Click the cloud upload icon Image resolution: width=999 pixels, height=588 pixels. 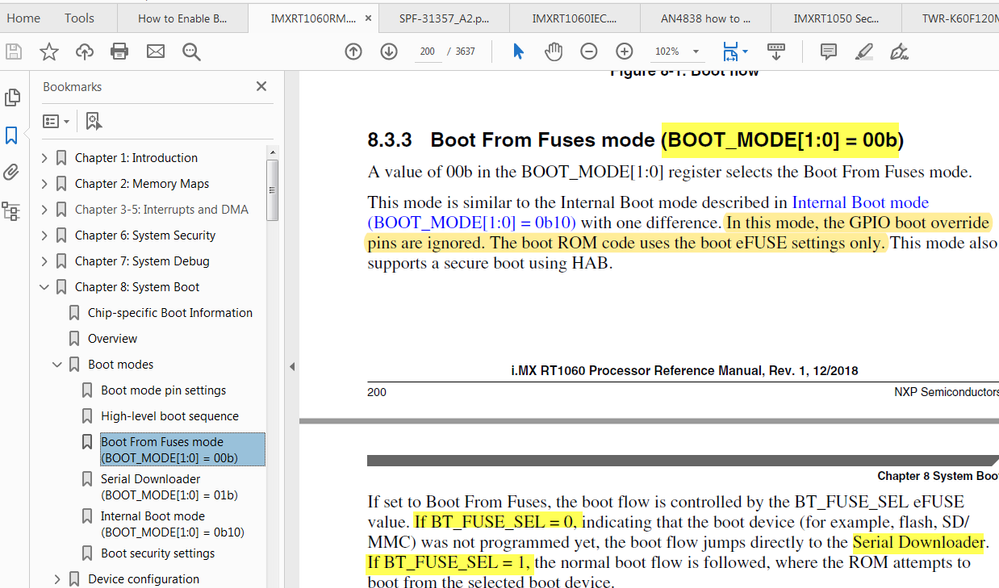(x=84, y=52)
